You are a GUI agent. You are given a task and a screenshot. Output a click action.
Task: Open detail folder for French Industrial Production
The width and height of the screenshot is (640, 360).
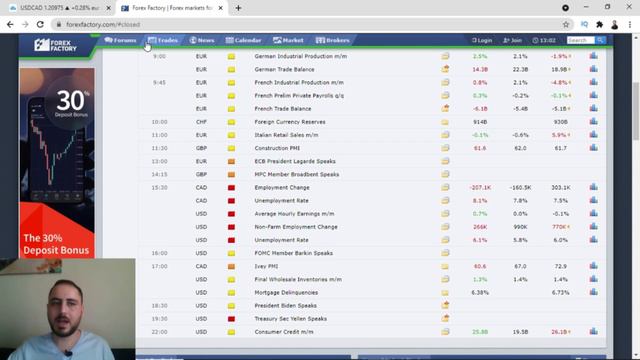(445, 82)
